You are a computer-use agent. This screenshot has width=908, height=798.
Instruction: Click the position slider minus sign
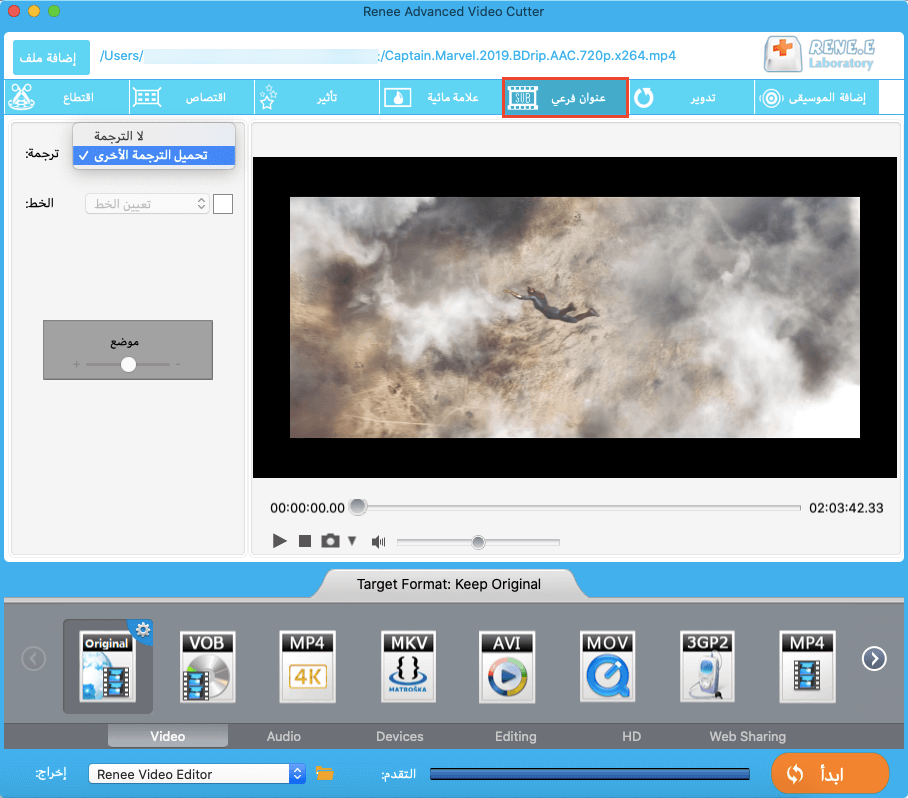pyautogui.click(x=178, y=364)
